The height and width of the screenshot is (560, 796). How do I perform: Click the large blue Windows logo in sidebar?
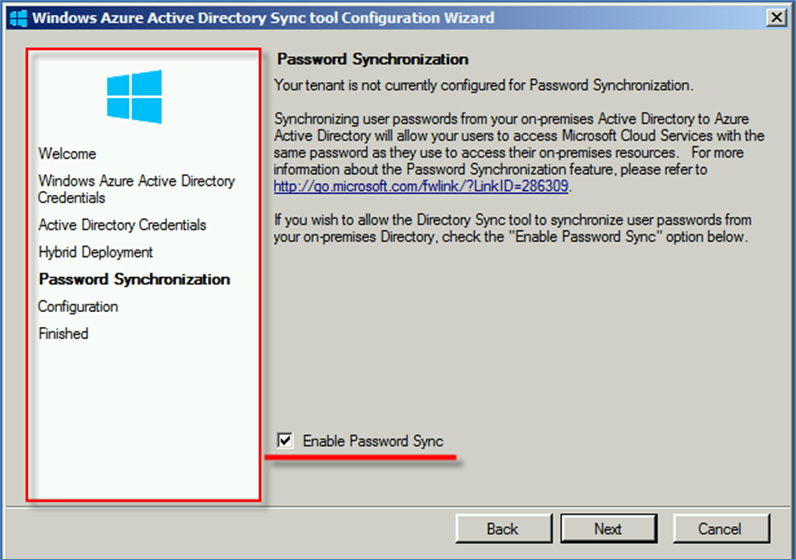(x=135, y=96)
